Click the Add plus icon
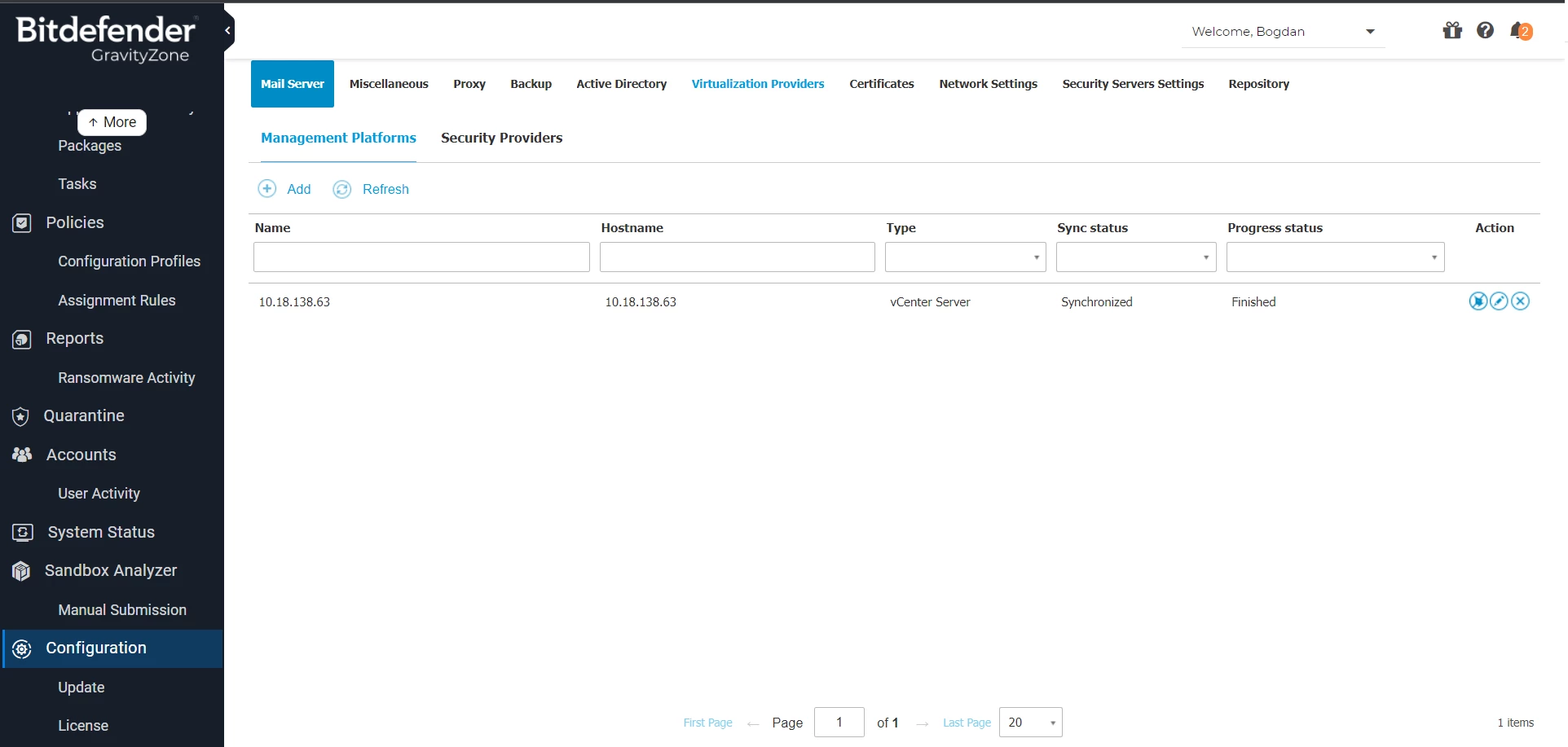This screenshot has width=1568, height=747. (x=267, y=189)
